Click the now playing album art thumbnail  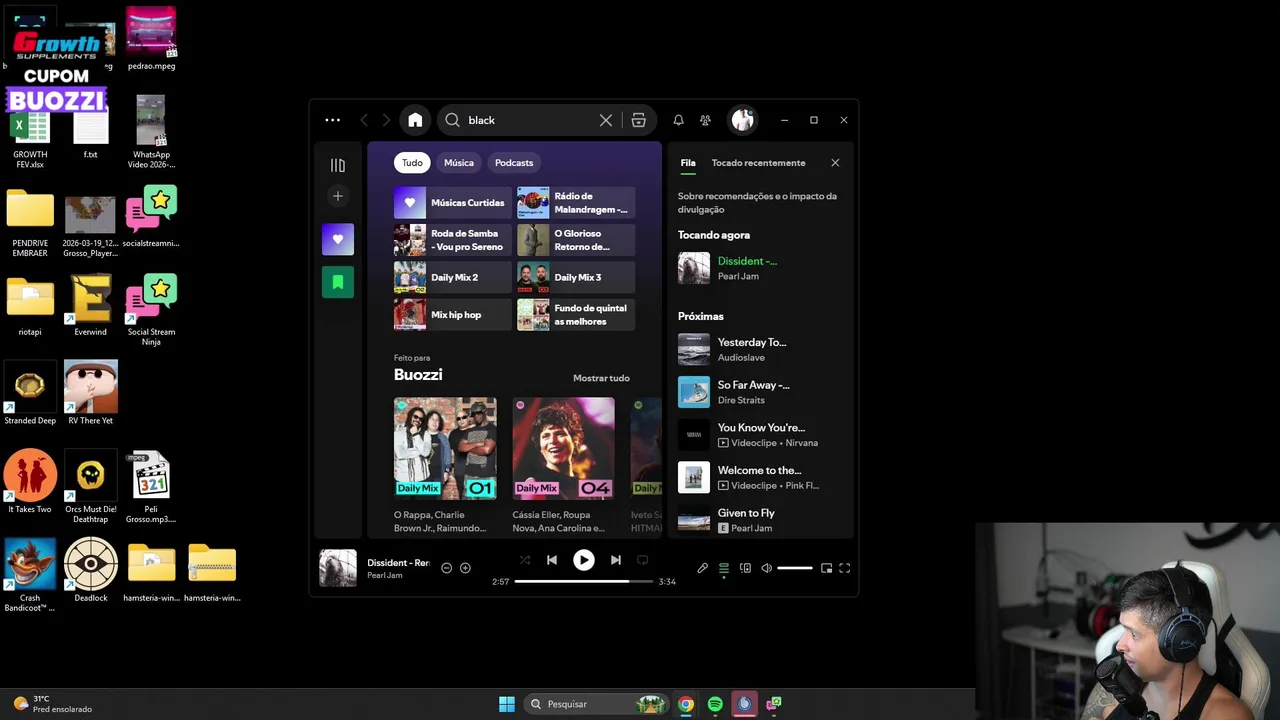338,568
